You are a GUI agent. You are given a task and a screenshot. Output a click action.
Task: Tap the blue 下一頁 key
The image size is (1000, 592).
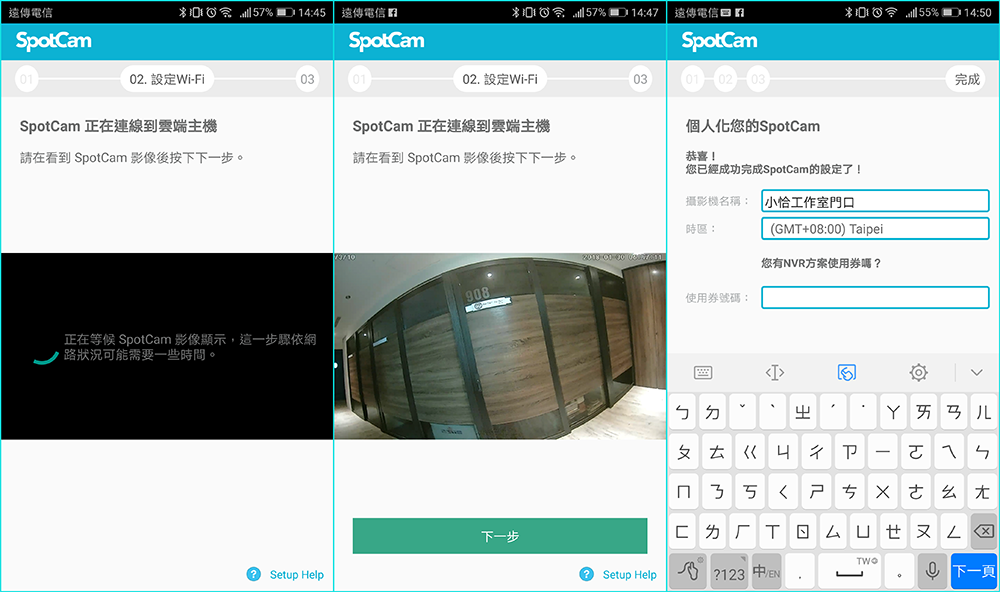(974, 571)
